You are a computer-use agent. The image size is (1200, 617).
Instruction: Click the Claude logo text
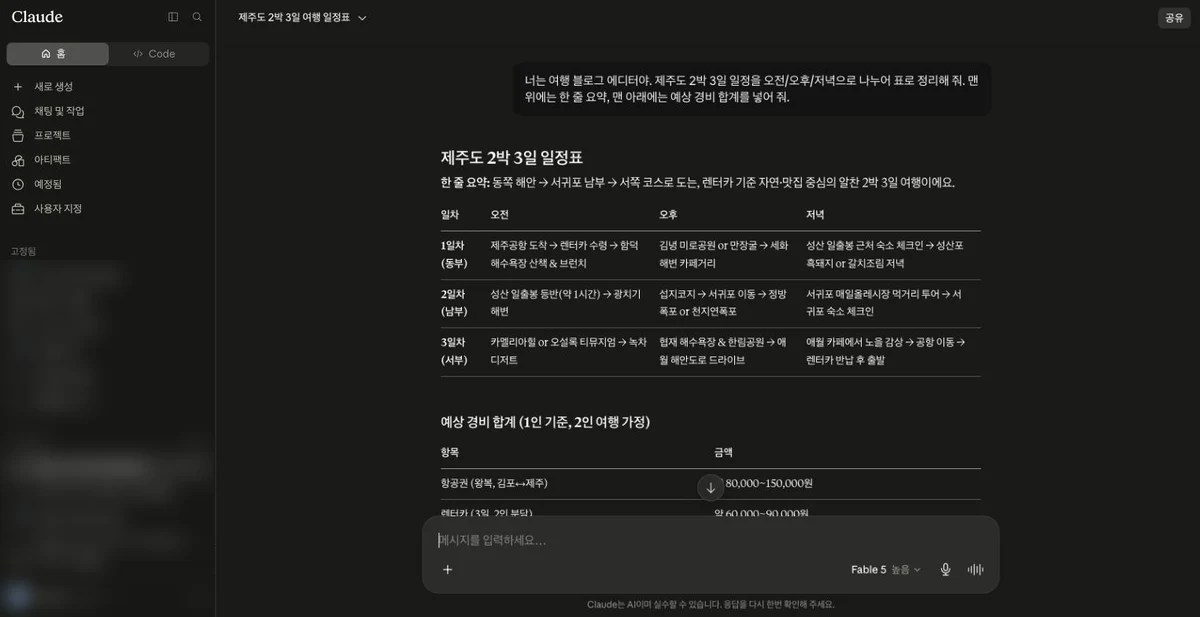[37, 17]
